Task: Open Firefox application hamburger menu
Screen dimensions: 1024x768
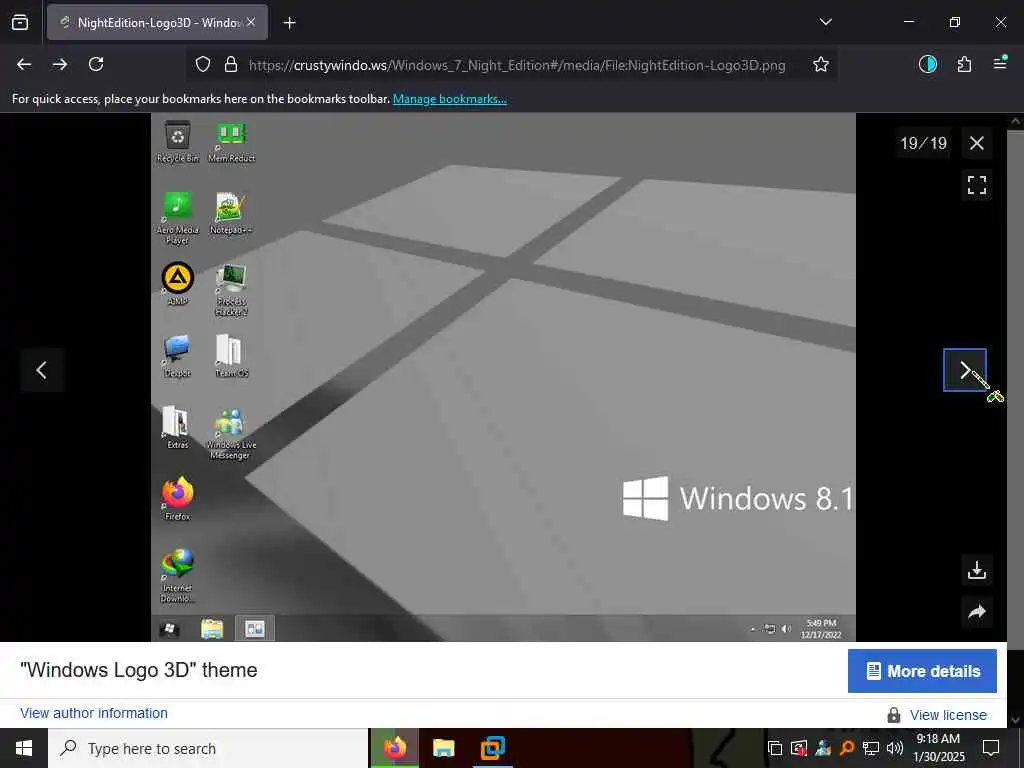Action: [x=1000, y=63]
